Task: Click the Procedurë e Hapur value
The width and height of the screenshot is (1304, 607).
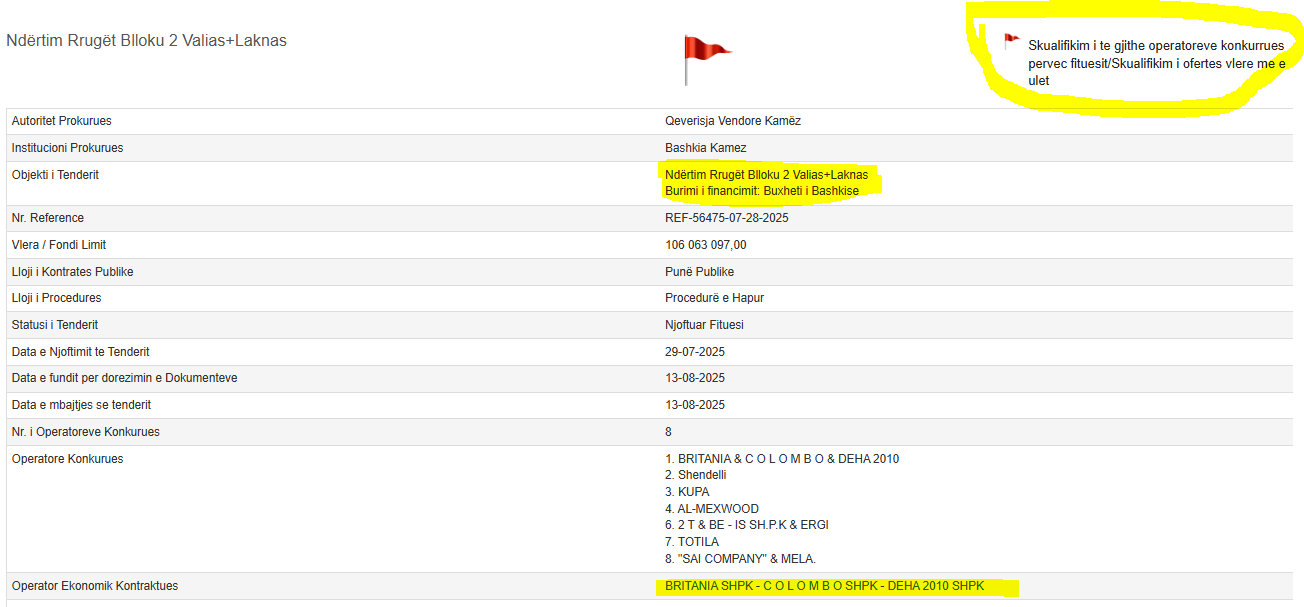Action: (x=714, y=298)
